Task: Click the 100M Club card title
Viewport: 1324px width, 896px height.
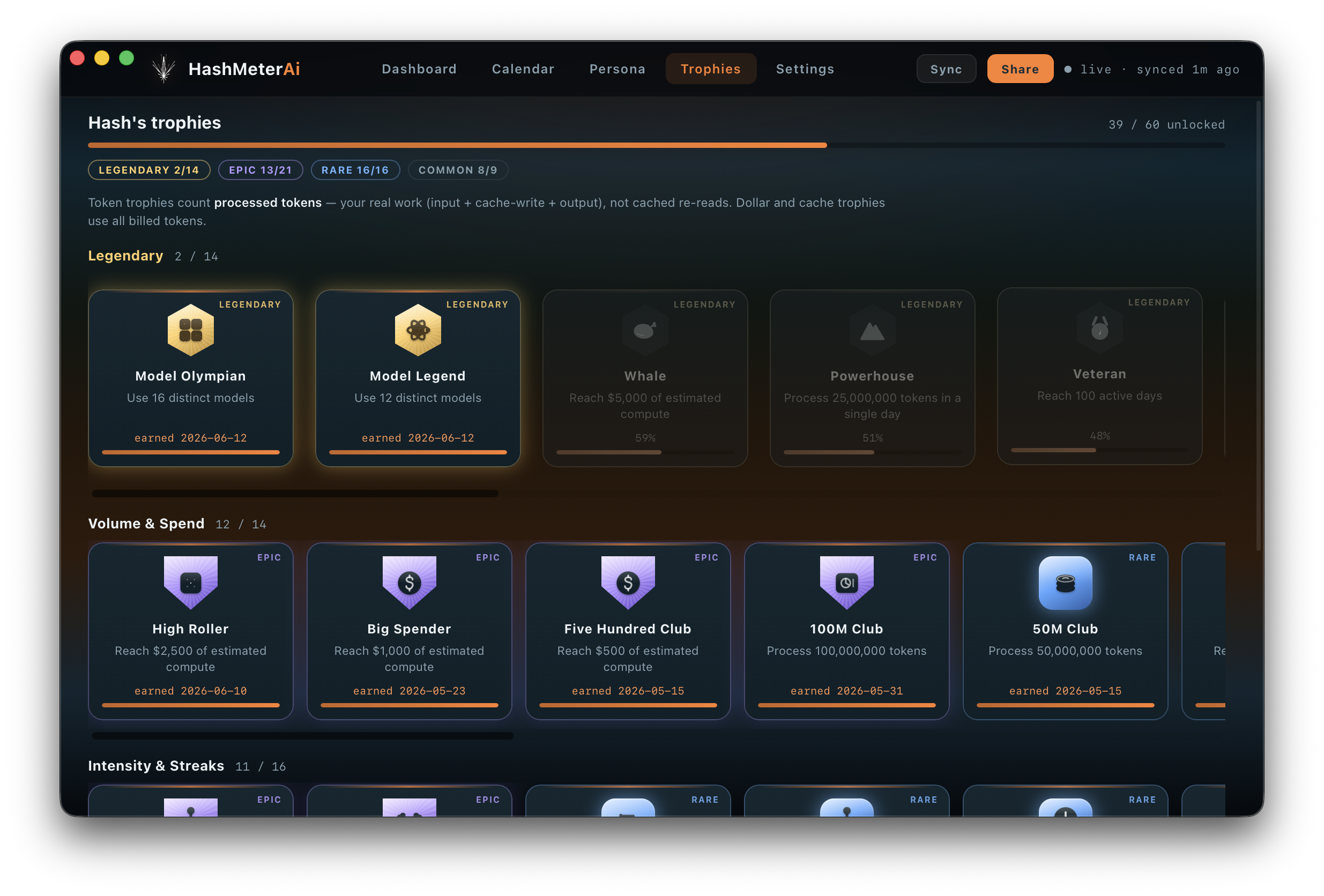Action: [846, 629]
